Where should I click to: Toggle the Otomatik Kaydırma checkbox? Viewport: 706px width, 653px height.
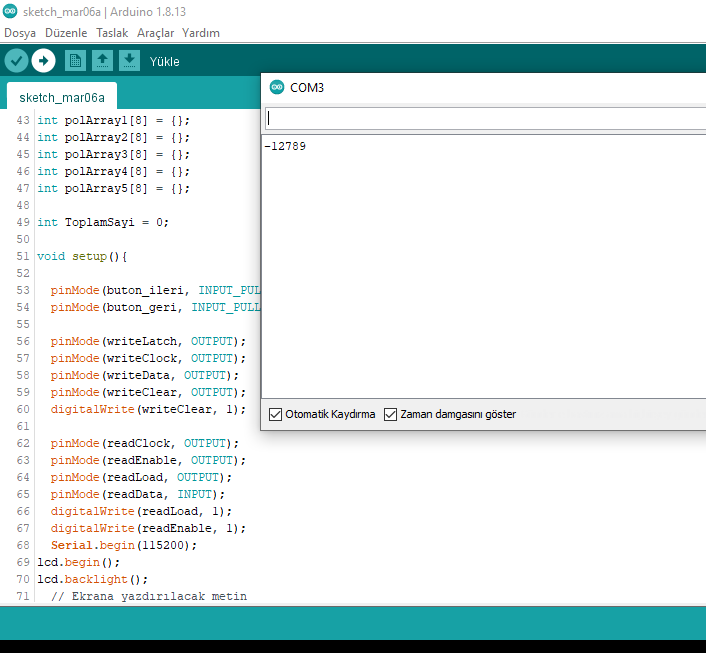point(276,414)
